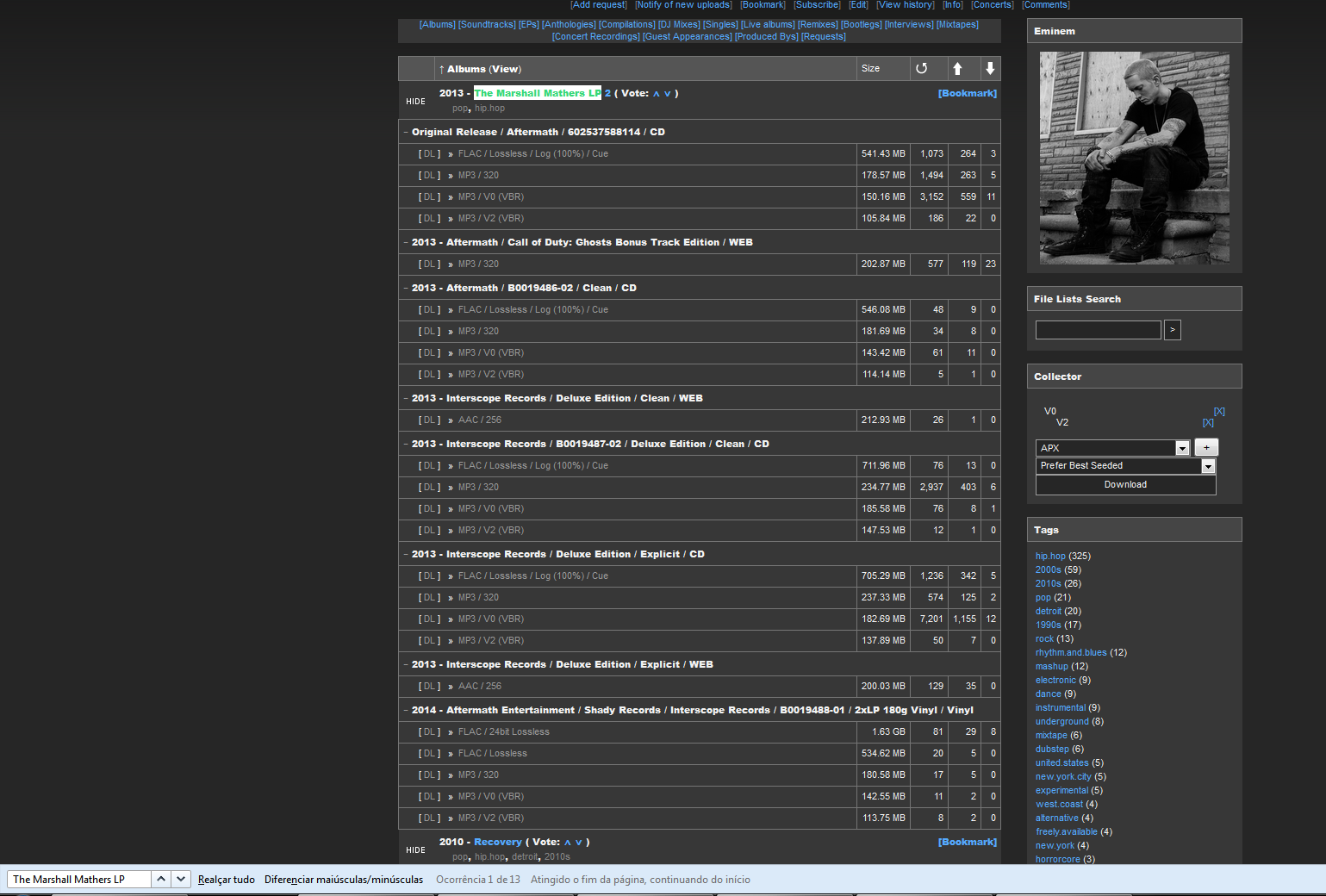Open the Recovery album page
Image resolution: width=1326 pixels, height=896 pixels.
497,842
